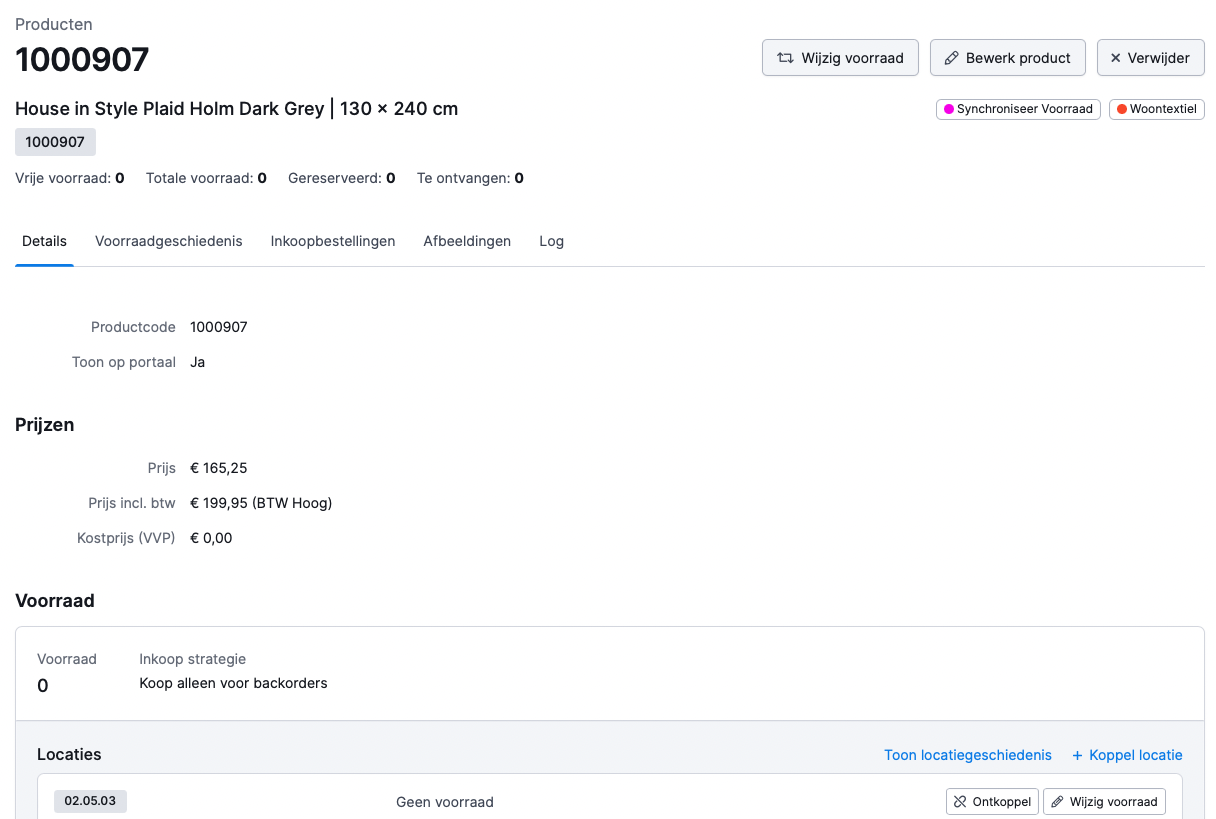Click the orange dot on Woontextiel tag
Viewport: 1216px width, 819px height.
(x=1122, y=109)
